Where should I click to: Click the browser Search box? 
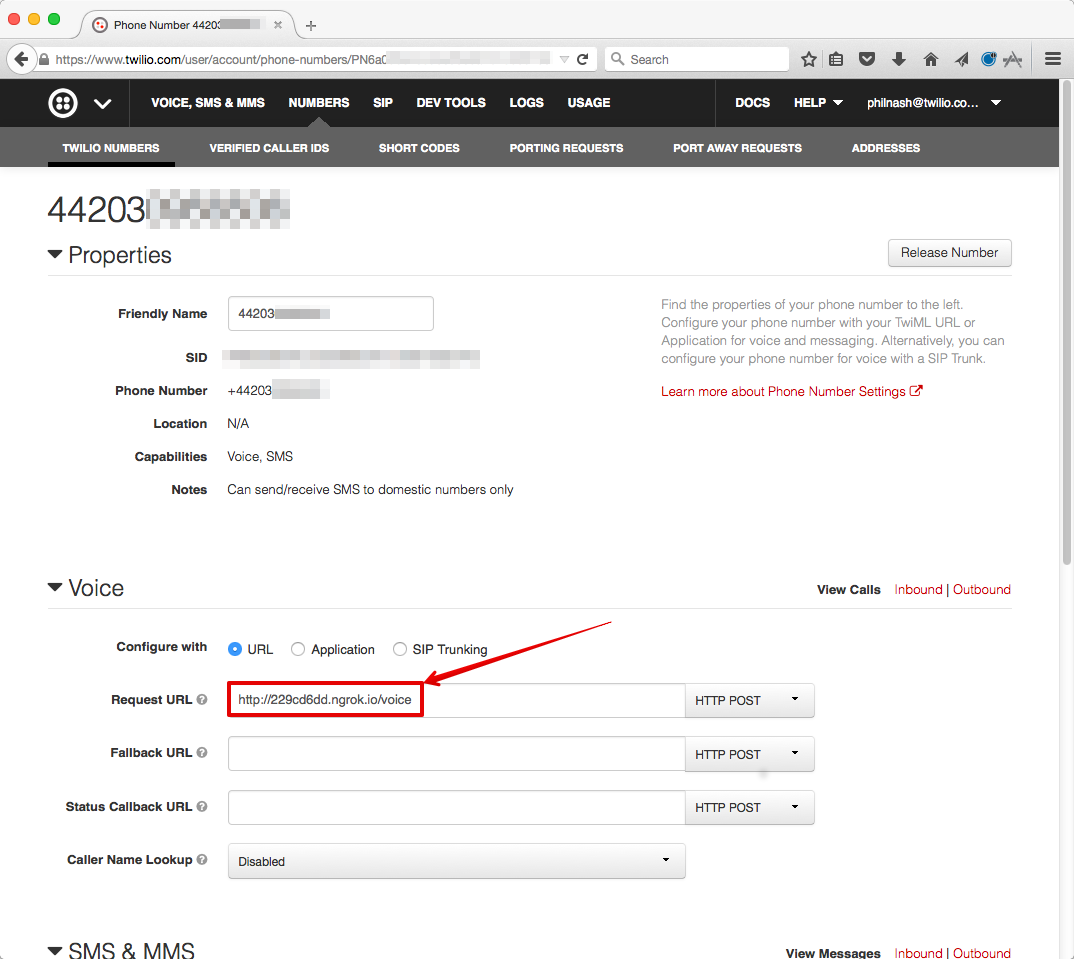coord(697,60)
